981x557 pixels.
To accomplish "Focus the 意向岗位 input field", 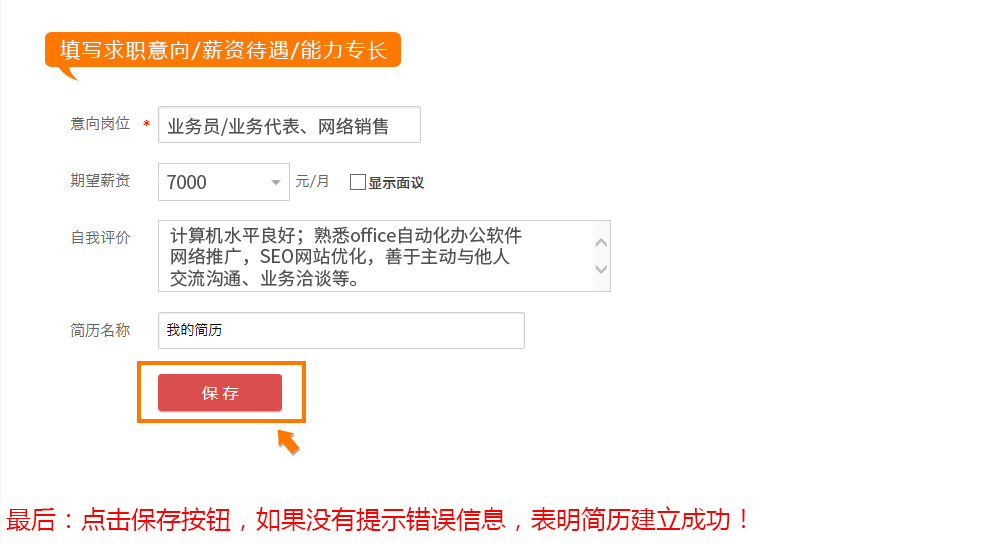I will pyautogui.click(x=289, y=125).
